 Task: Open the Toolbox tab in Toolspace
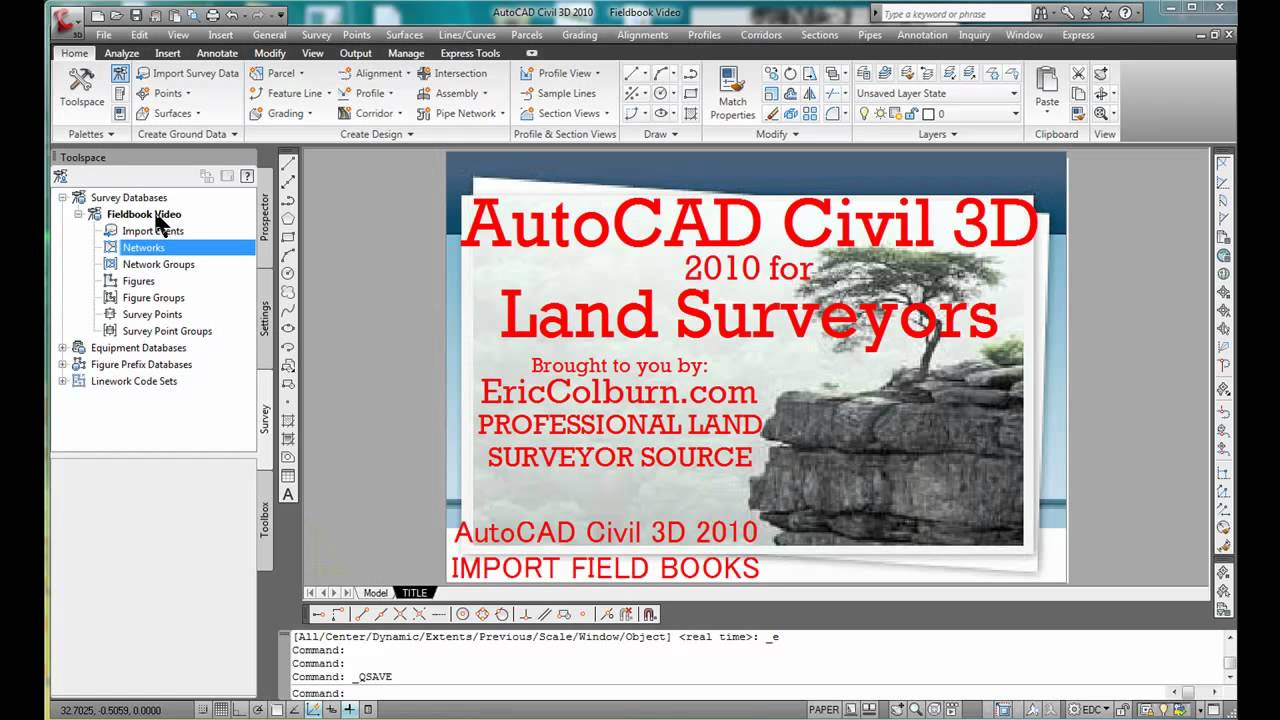click(x=265, y=520)
